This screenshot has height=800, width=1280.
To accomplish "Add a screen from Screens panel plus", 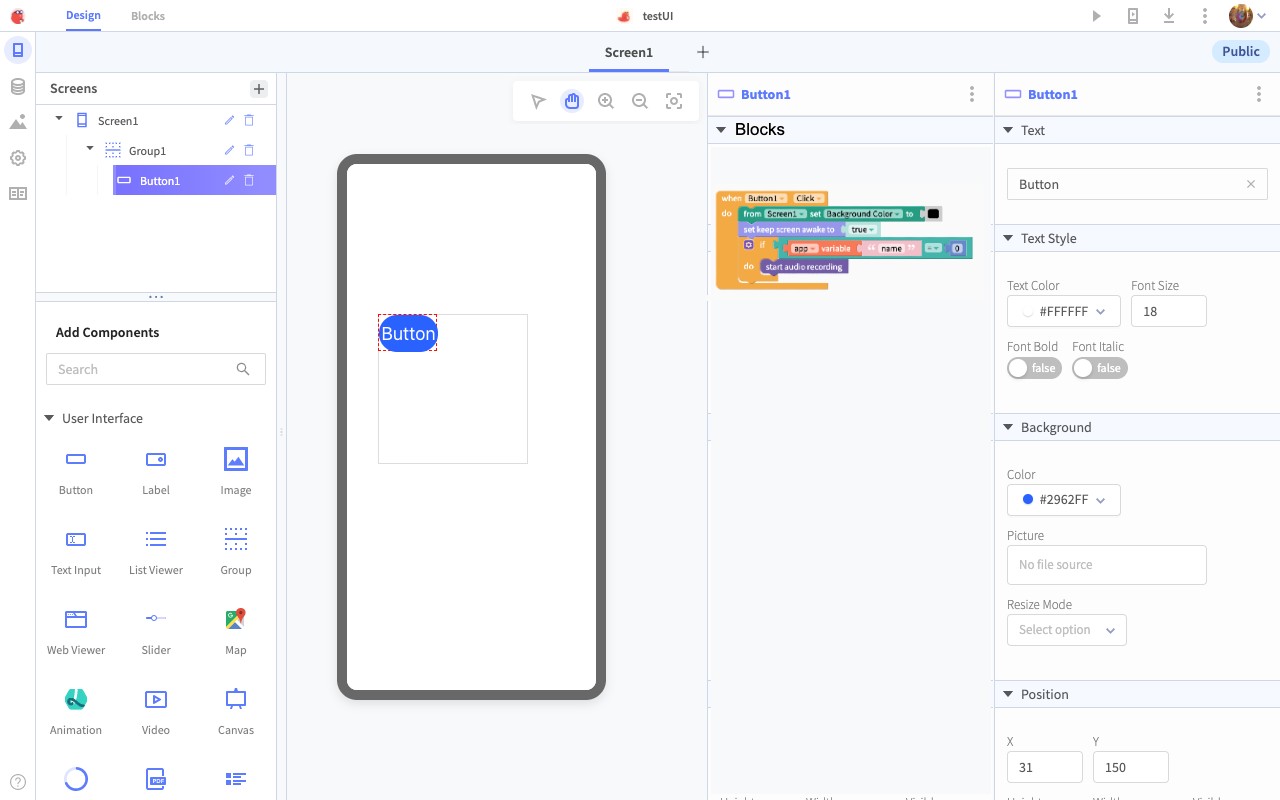I will [x=259, y=89].
